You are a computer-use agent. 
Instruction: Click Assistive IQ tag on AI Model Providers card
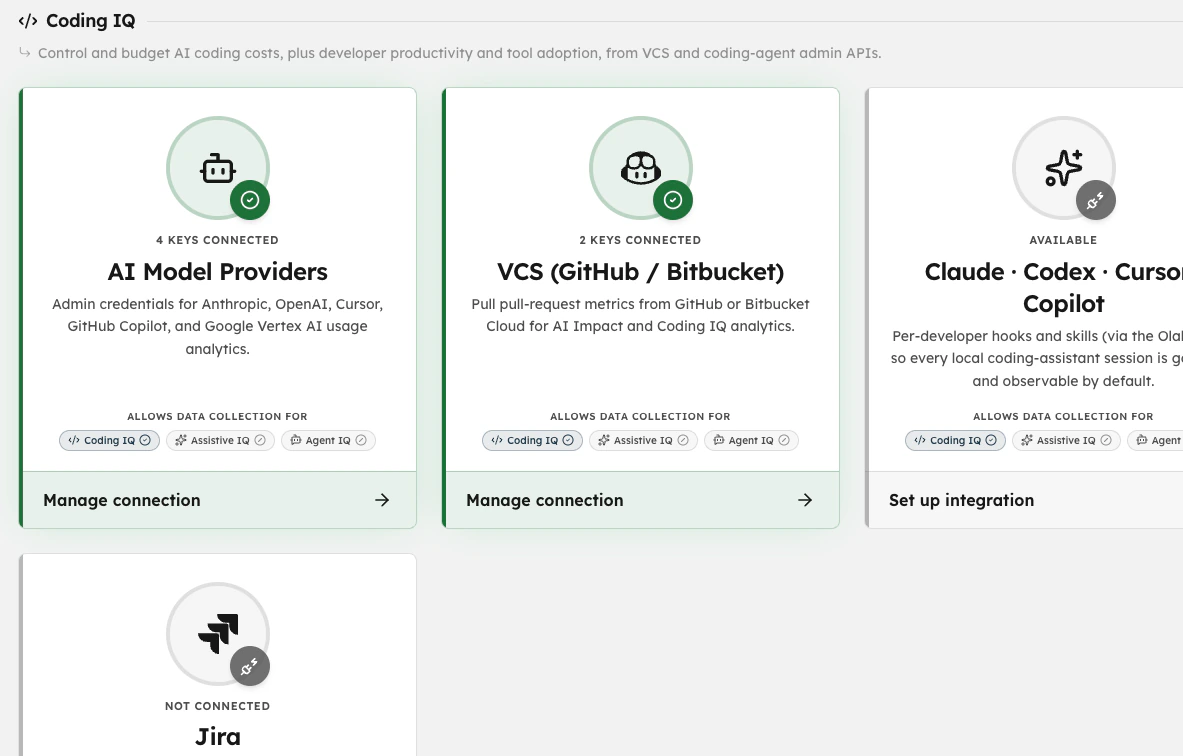(220, 441)
